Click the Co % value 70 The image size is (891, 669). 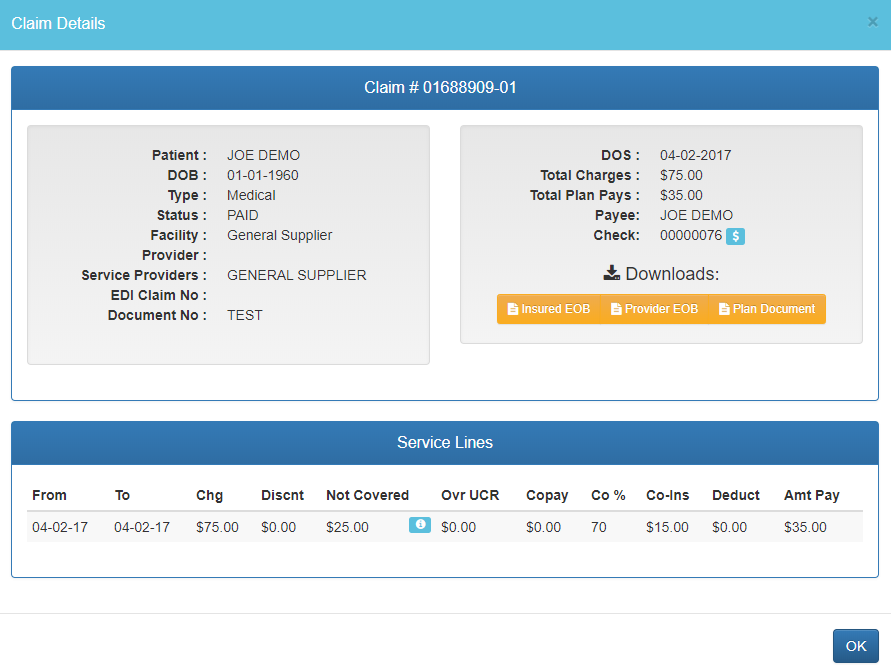tap(598, 527)
